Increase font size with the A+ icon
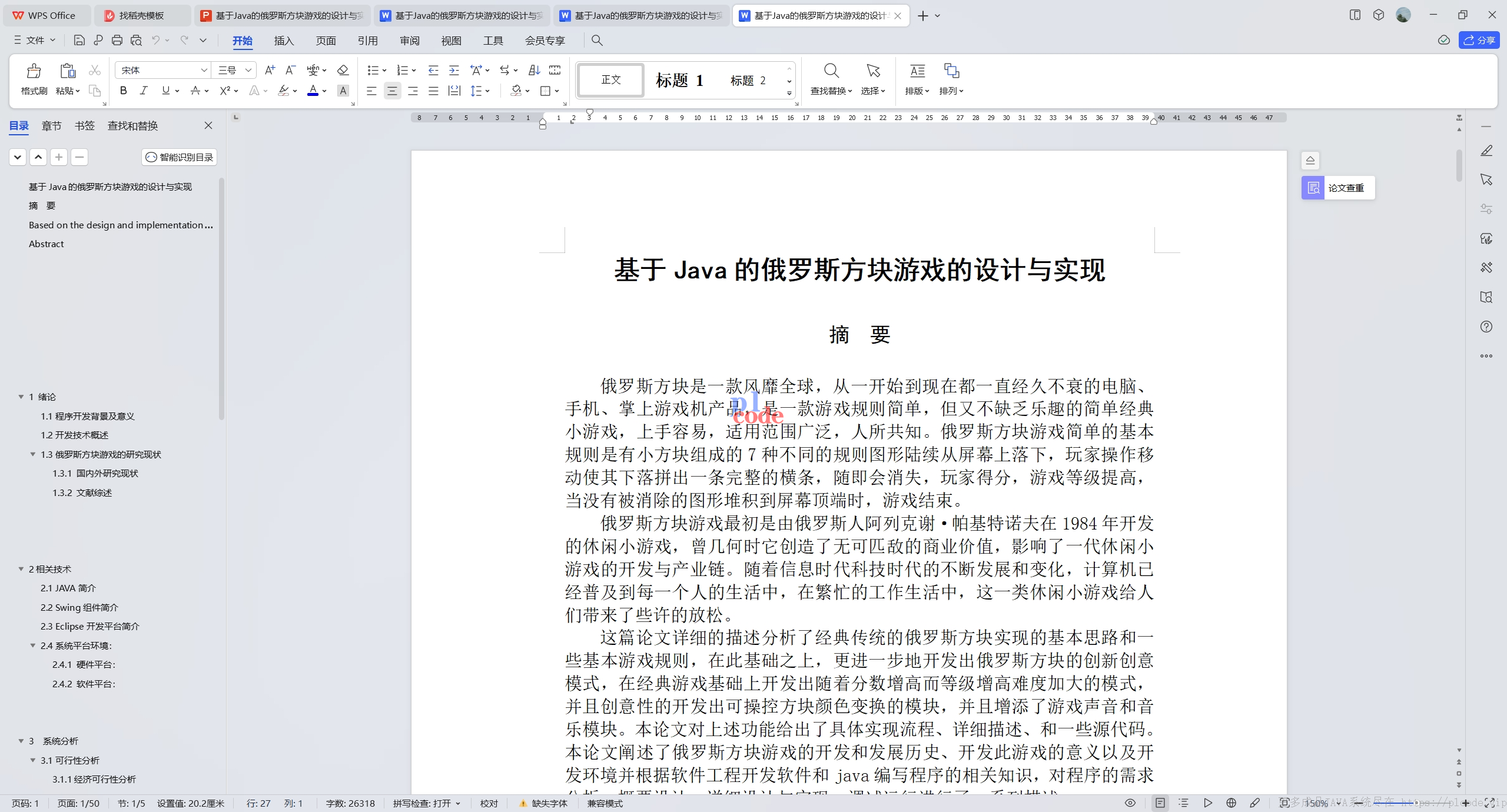Image resolution: width=1507 pixels, height=812 pixels. (270, 70)
